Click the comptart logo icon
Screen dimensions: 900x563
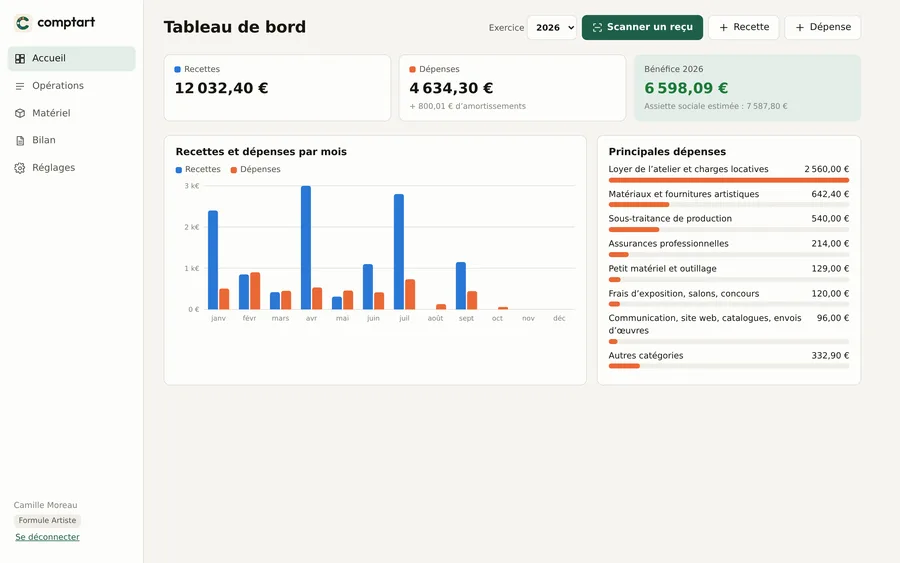tap(22, 23)
